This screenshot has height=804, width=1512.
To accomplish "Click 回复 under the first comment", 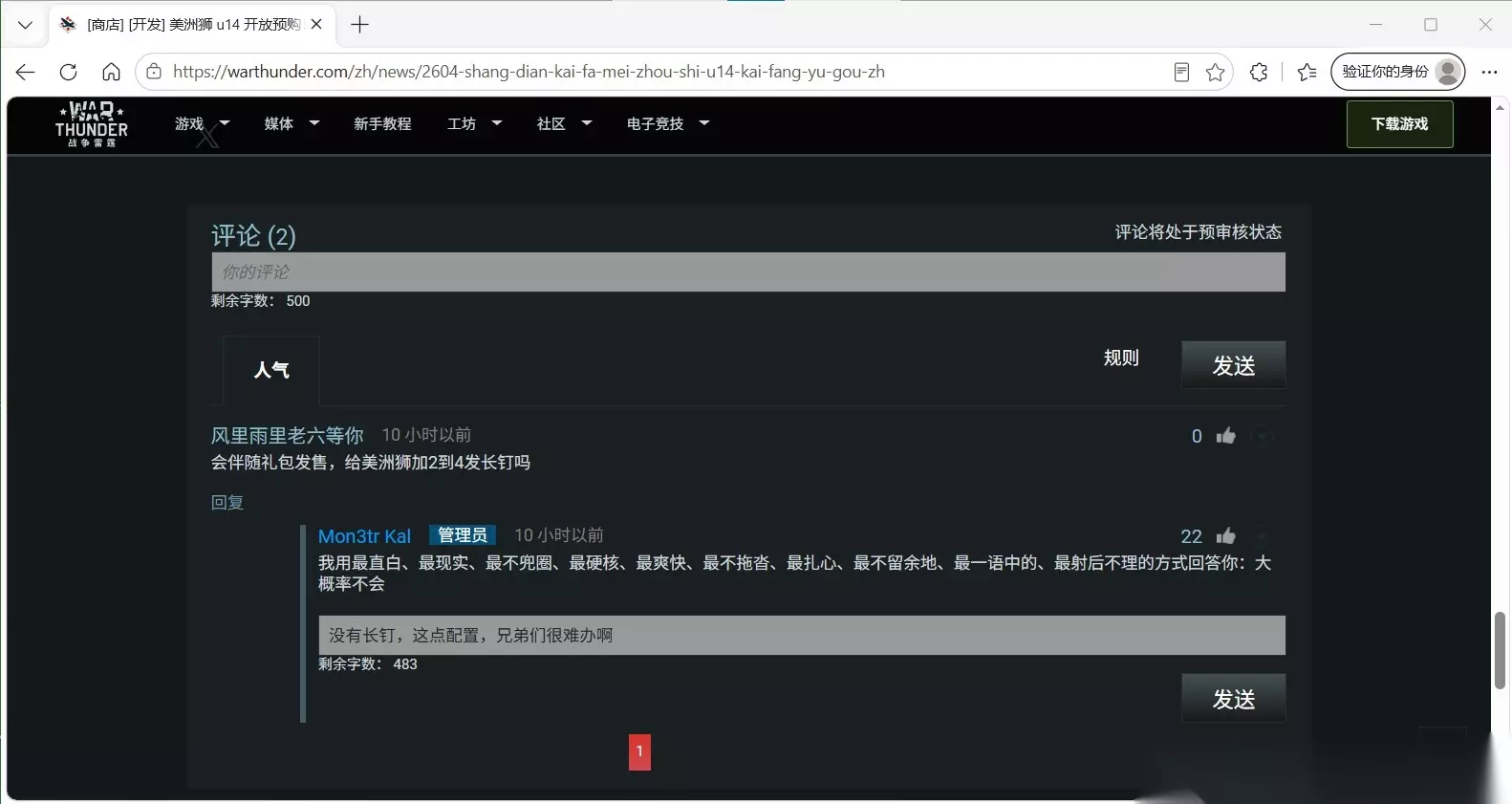I will click(227, 502).
